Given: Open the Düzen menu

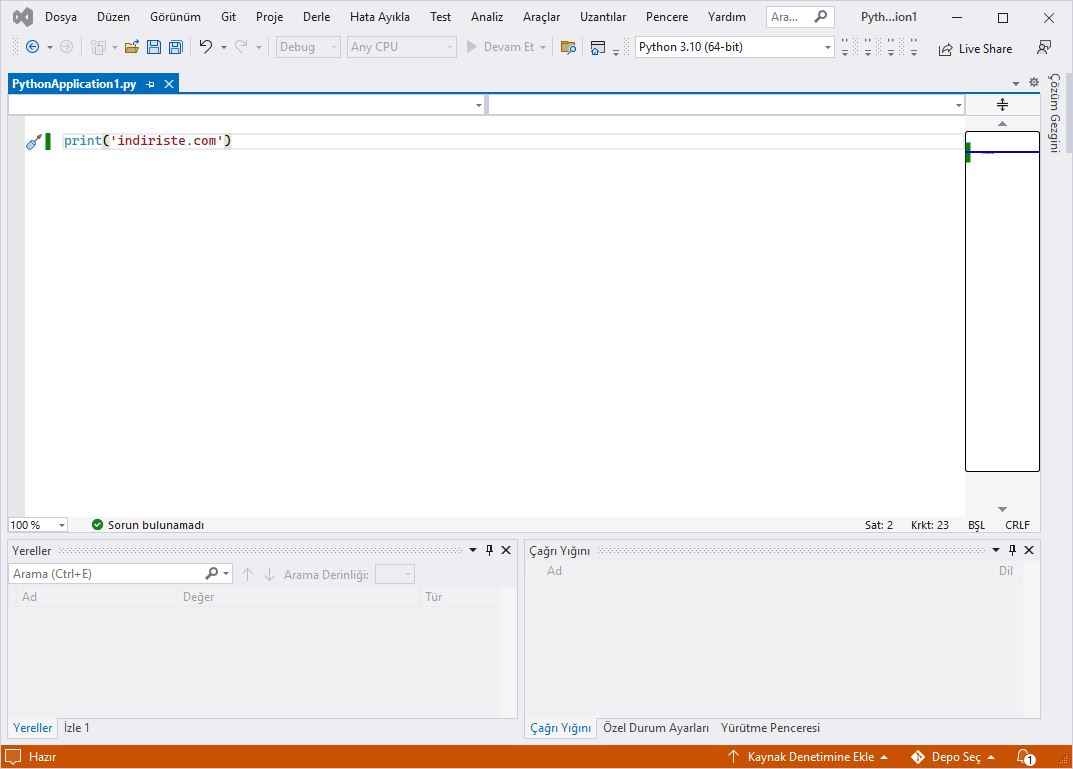Looking at the screenshot, I should [113, 17].
